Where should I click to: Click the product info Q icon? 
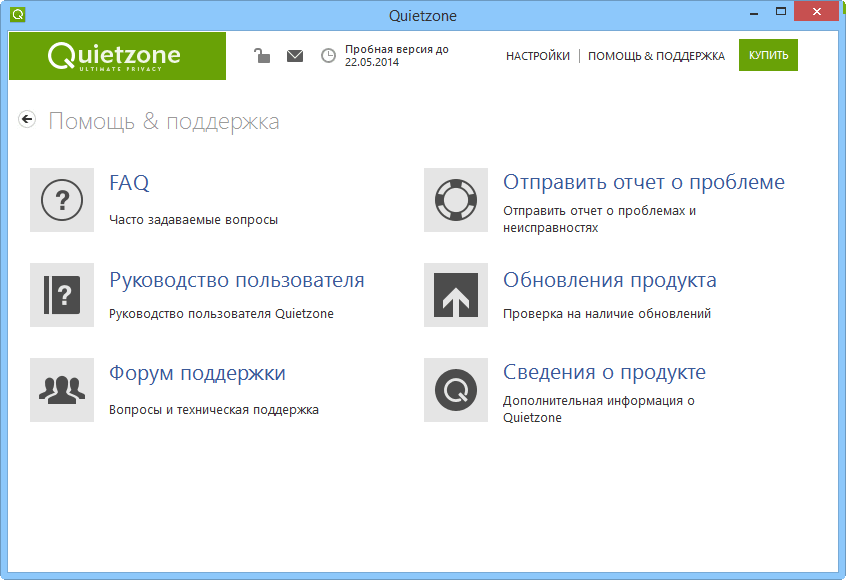point(456,390)
